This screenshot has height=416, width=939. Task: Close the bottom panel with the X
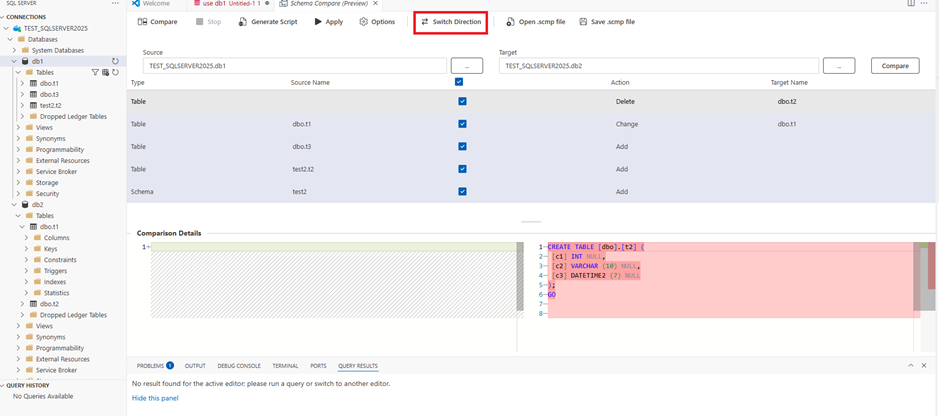coord(925,365)
